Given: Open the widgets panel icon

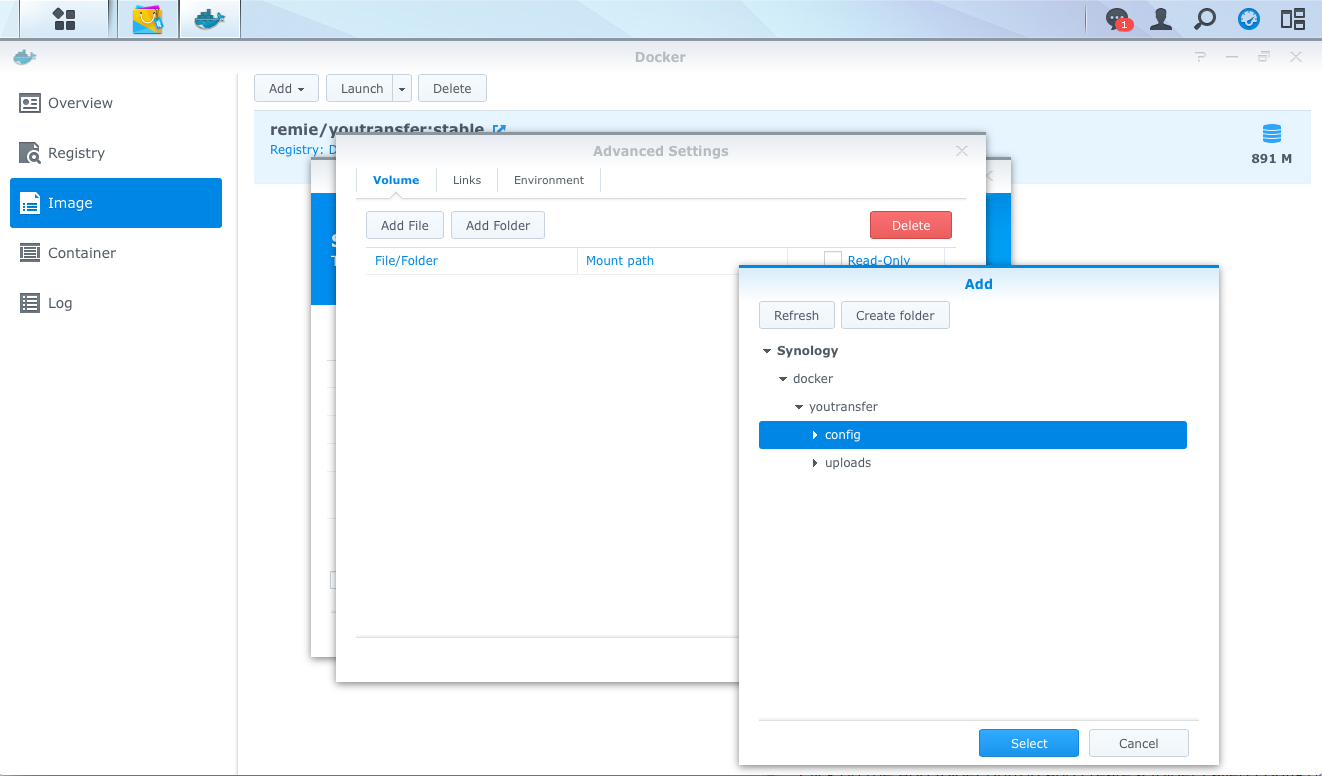Looking at the screenshot, I should pyautogui.click(x=1249, y=19).
